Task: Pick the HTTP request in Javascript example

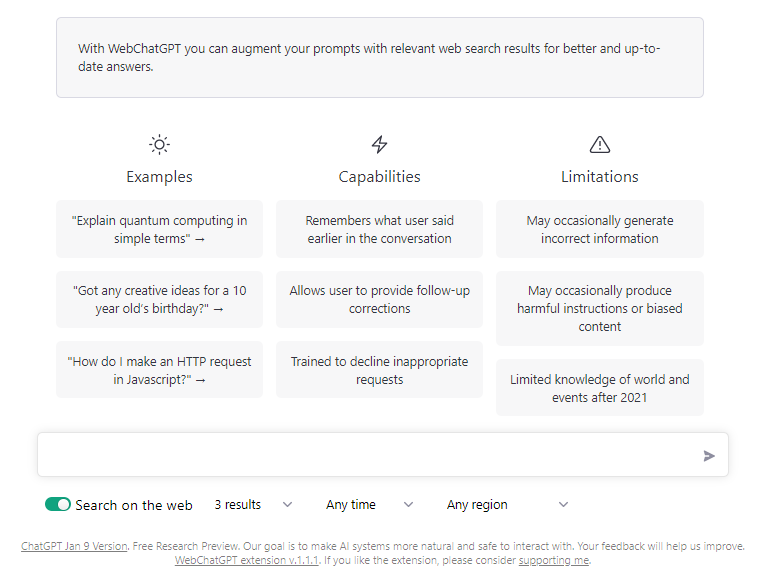Action: coord(159,370)
